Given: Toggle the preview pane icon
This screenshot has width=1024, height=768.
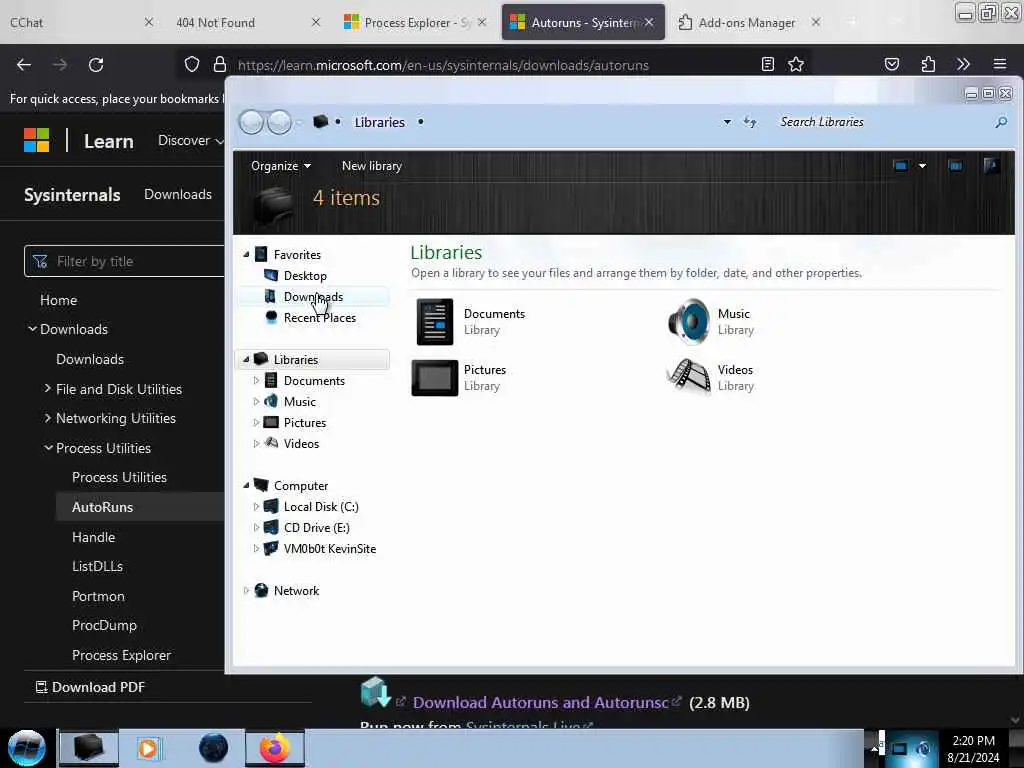Looking at the screenshot, I should tap(955, 166).
